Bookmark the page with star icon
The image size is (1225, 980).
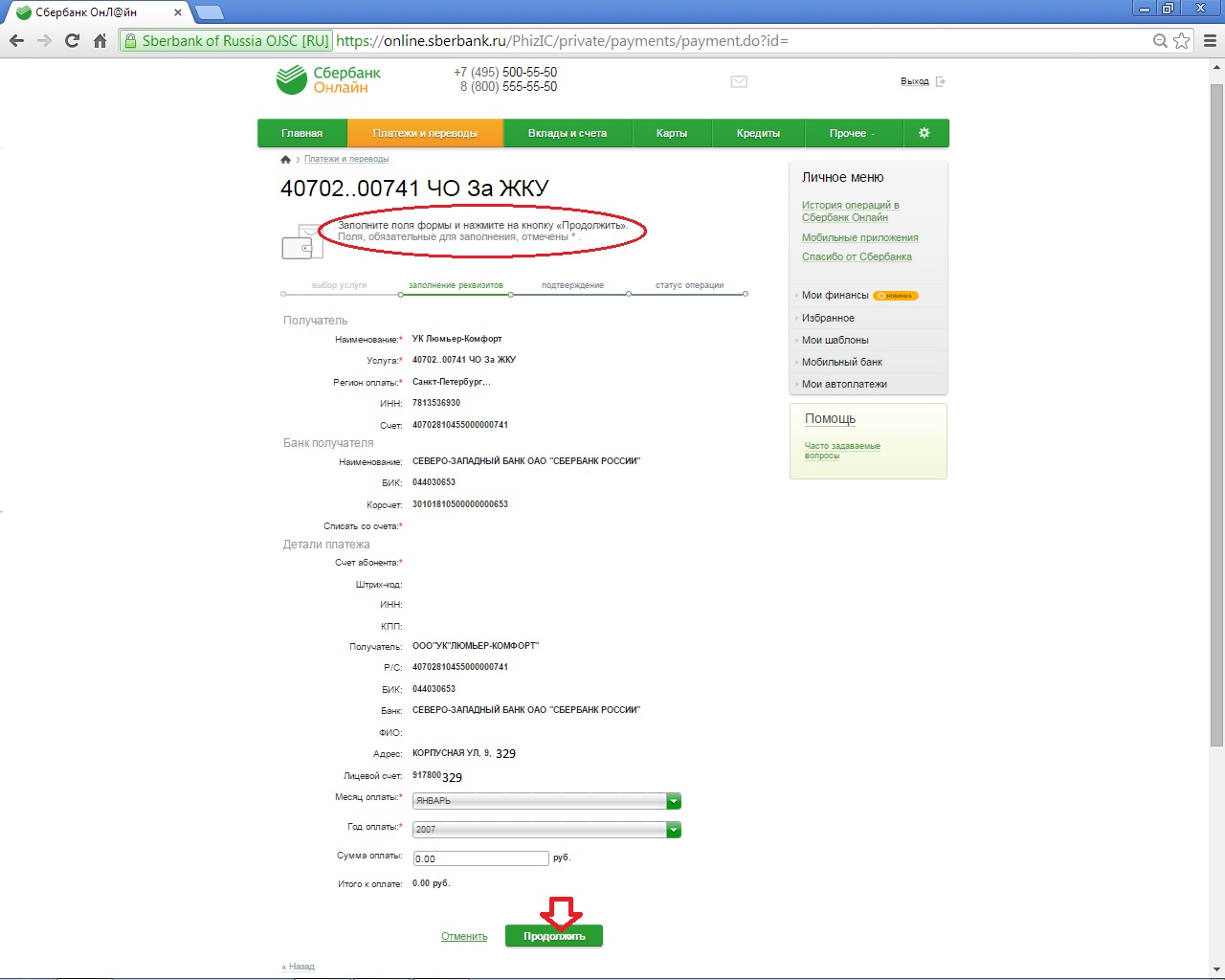tap(1182, 40)
